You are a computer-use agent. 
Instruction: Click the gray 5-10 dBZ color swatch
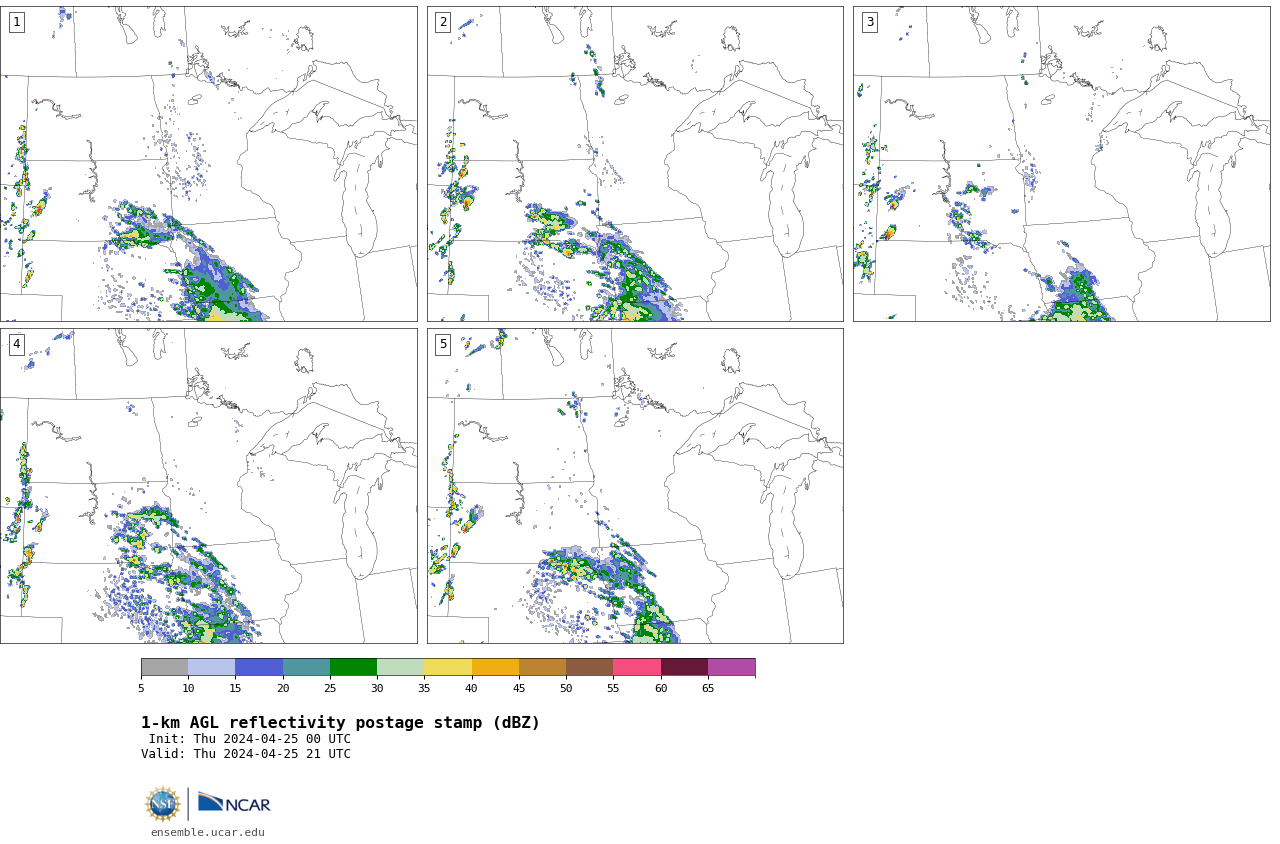coord(164,667)
